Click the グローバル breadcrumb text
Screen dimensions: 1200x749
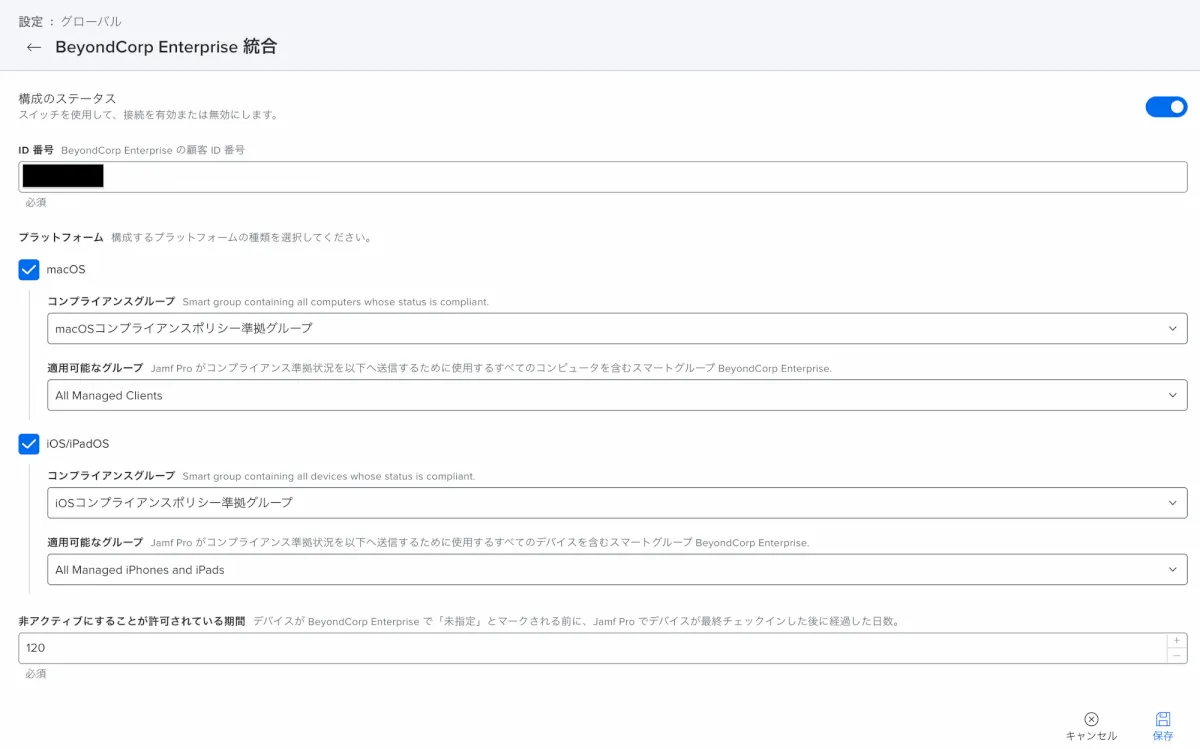click(91, 21)
